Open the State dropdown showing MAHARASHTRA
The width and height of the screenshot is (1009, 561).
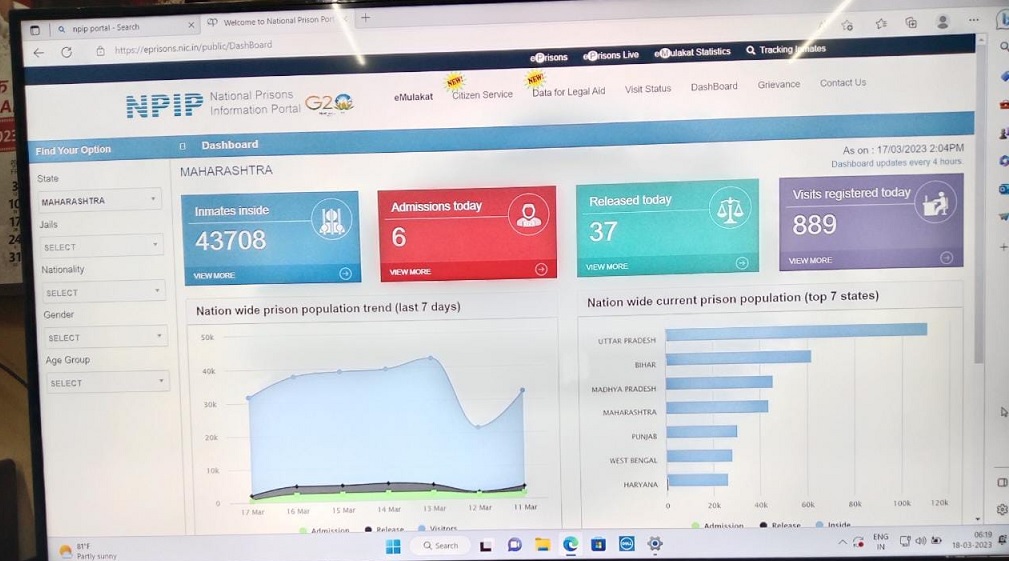pos(98,201)
